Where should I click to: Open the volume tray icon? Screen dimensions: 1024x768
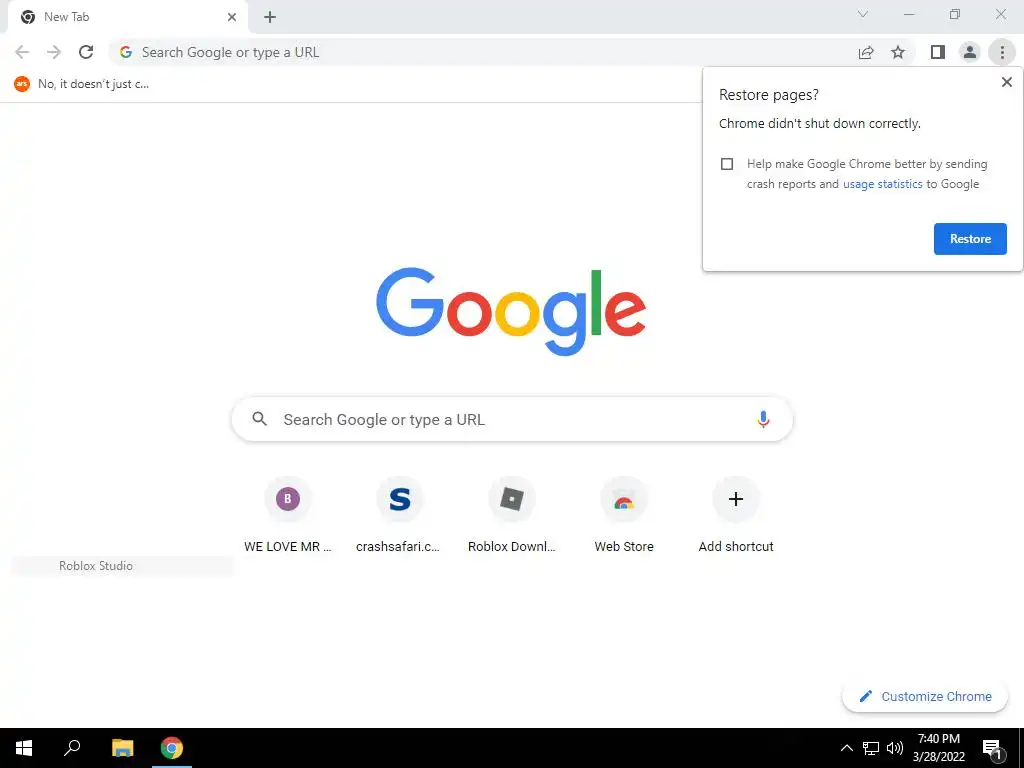click(x=895, y=748)
